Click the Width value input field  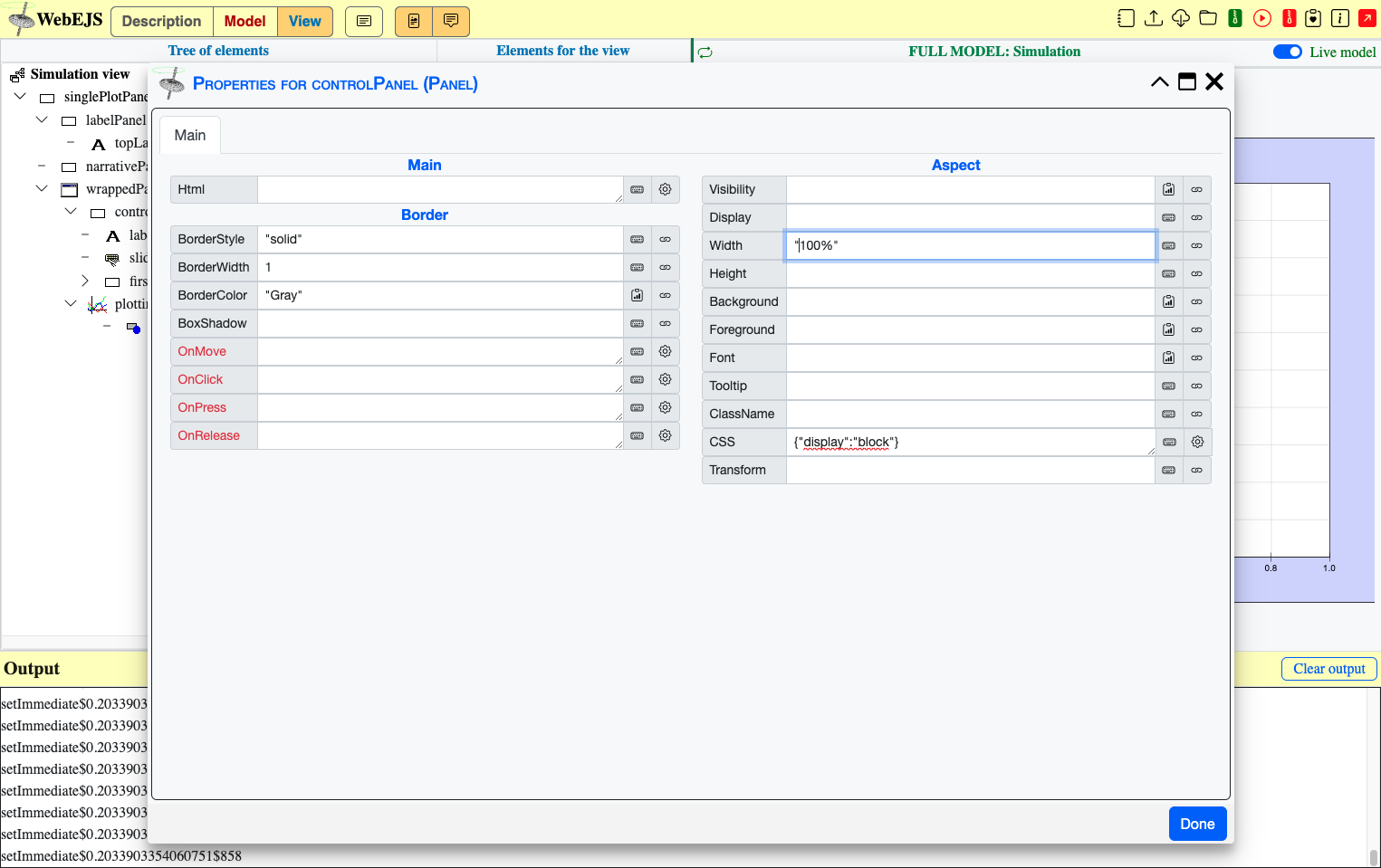[971, 245]
